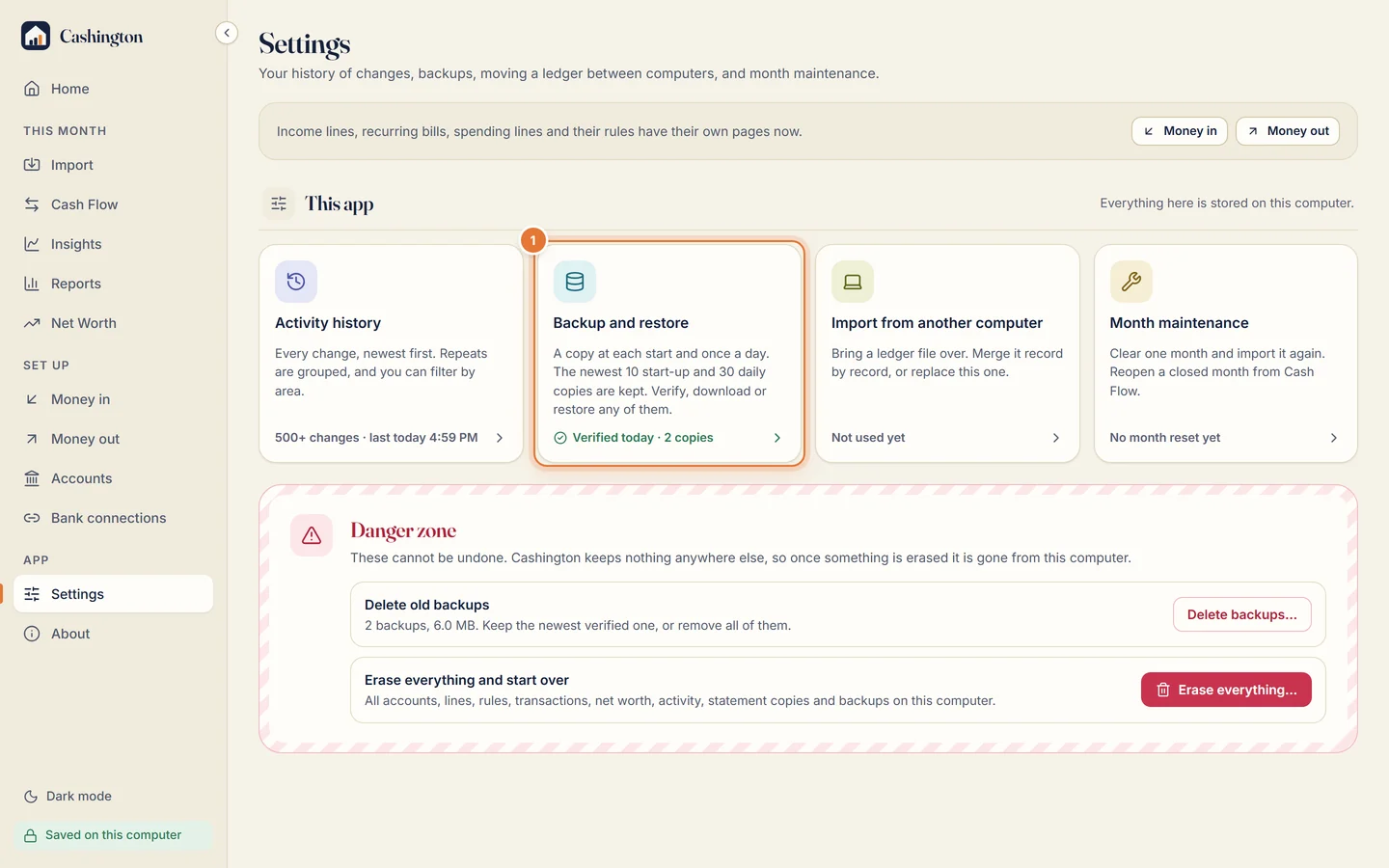Open Net Worth page from sidebar
The height and width of the screenshot is (868, 1389).
pyautogui.click(x=113, y=323)
